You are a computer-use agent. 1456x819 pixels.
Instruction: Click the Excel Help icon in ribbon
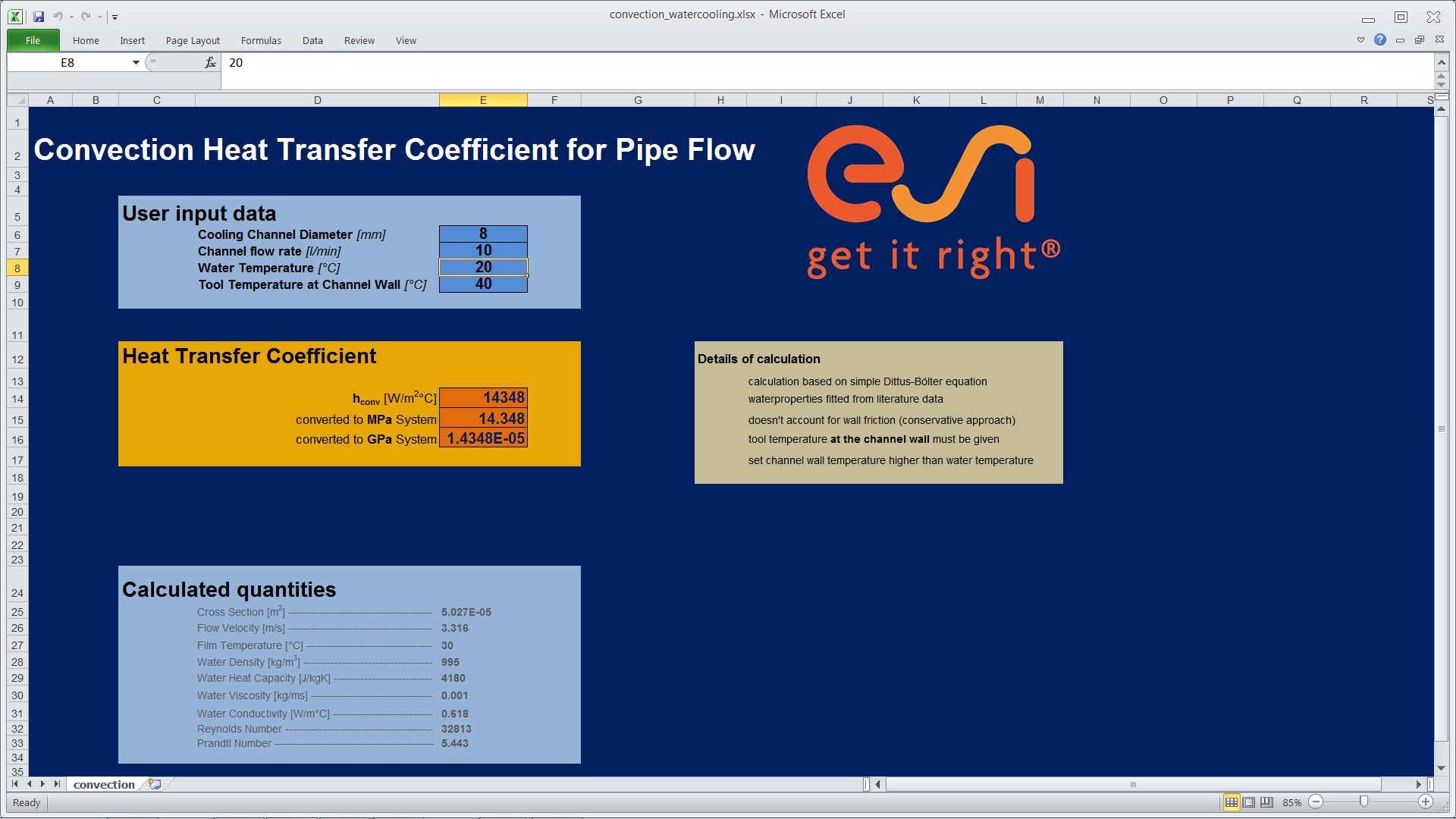click(x=1380, y=40)
